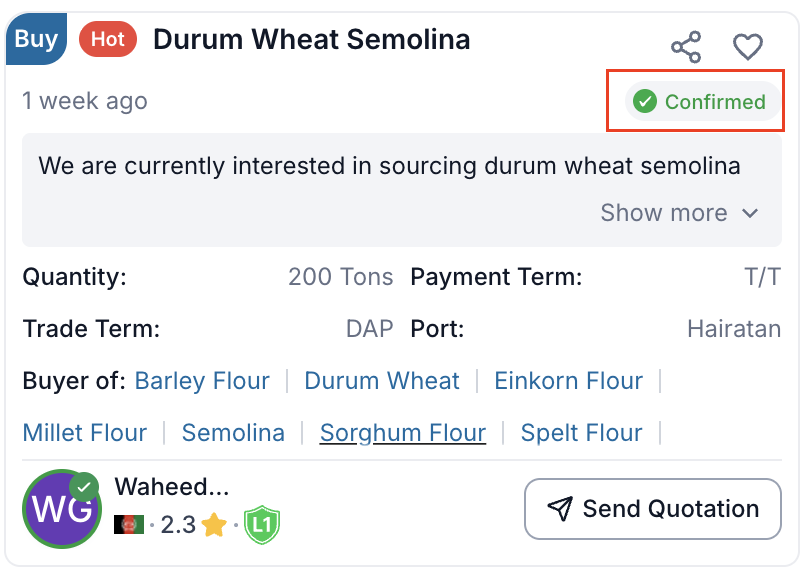
Task: Open the Durum Wheat link
Action: 382,381
